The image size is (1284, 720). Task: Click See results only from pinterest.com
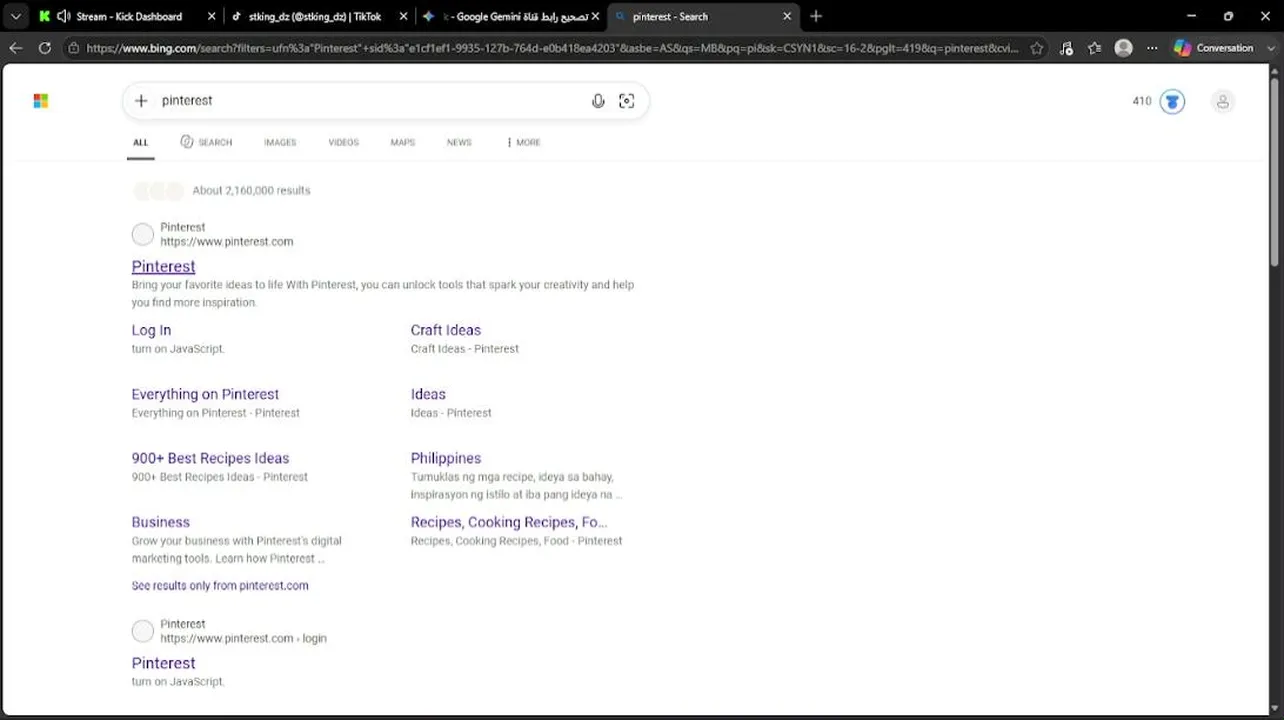point(220,586)
